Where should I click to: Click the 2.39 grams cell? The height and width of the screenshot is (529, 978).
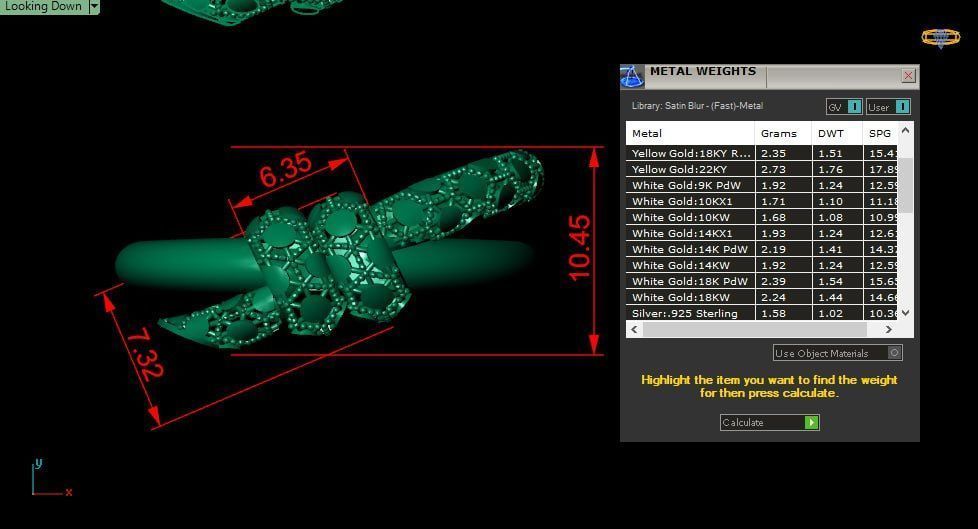coord(783,281)
